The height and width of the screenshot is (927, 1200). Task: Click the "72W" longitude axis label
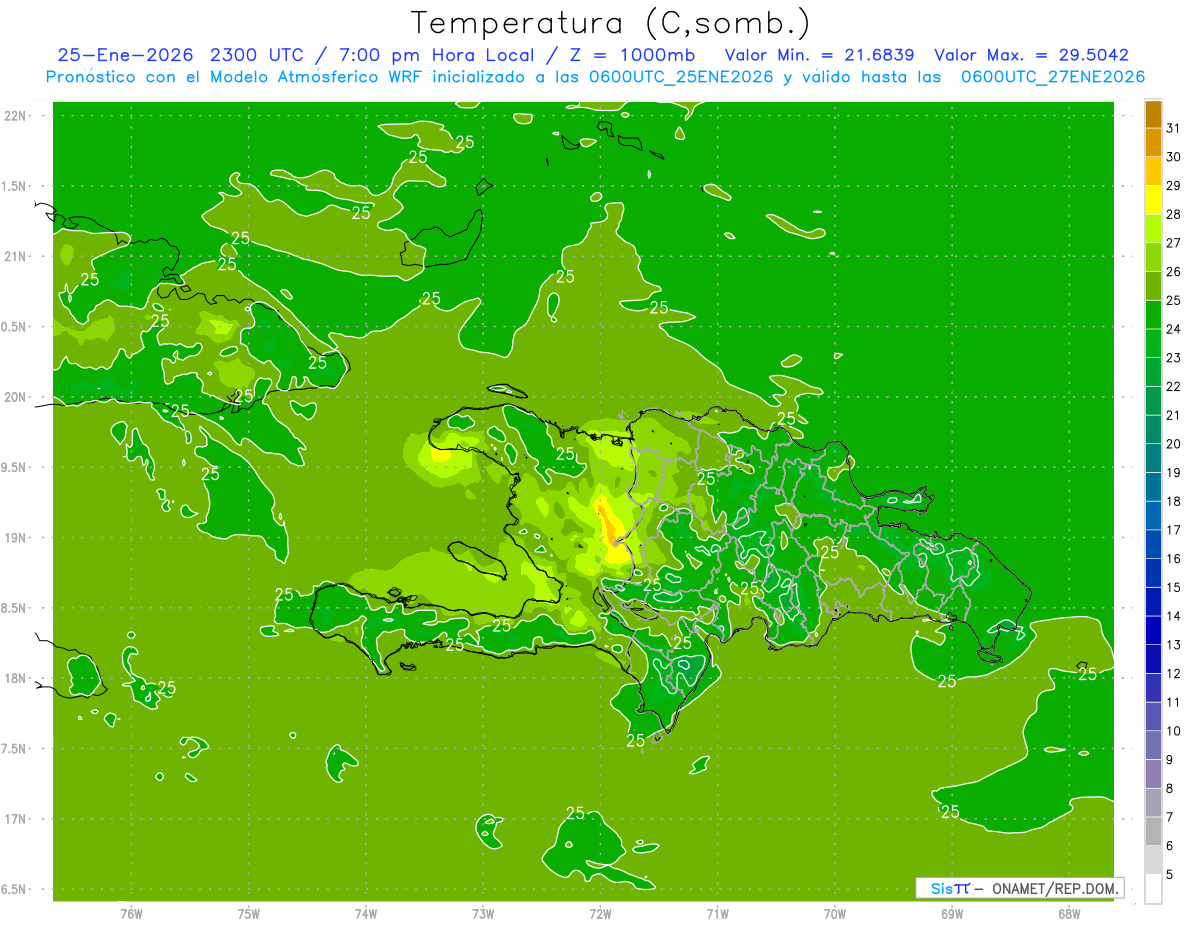[600, 913]
